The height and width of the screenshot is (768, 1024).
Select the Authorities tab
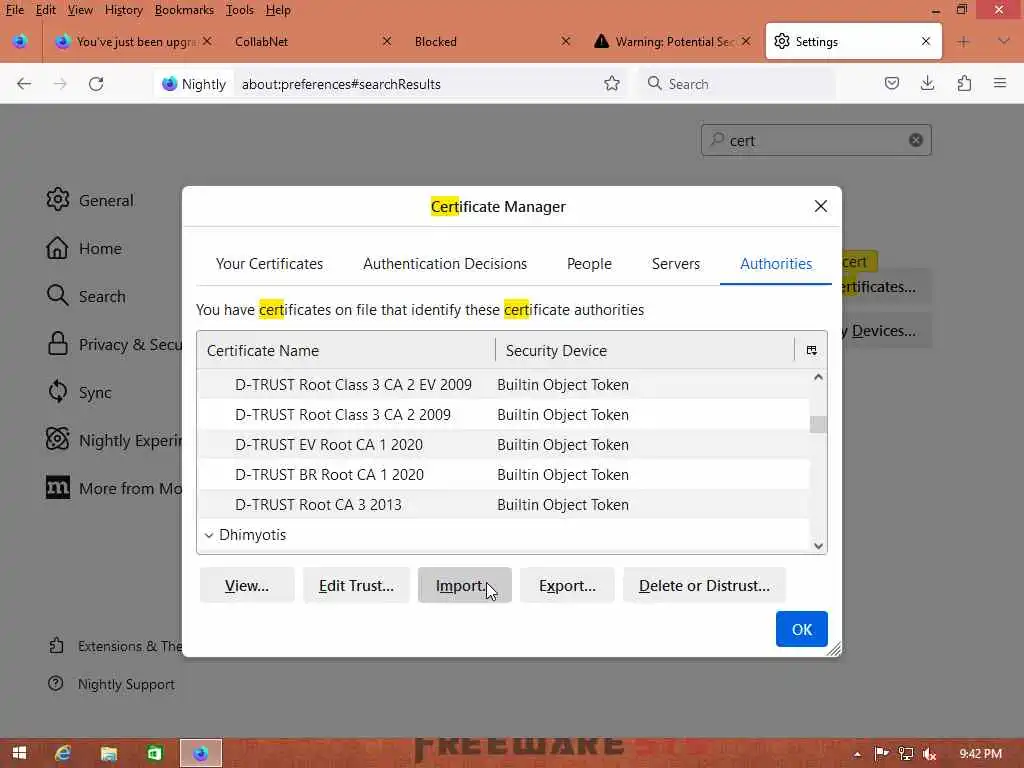pos(776,264)
